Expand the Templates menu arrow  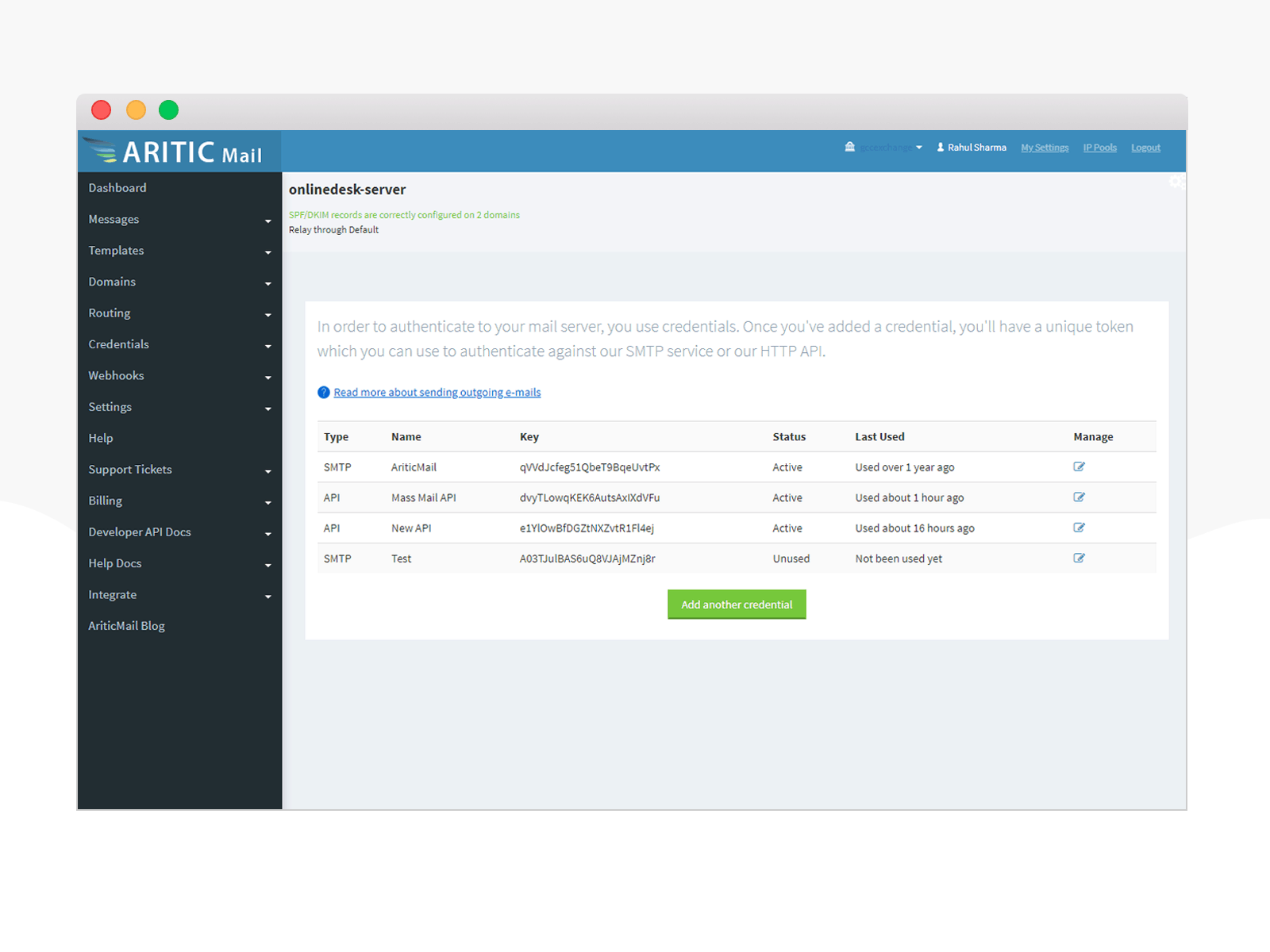pos(268,252)
